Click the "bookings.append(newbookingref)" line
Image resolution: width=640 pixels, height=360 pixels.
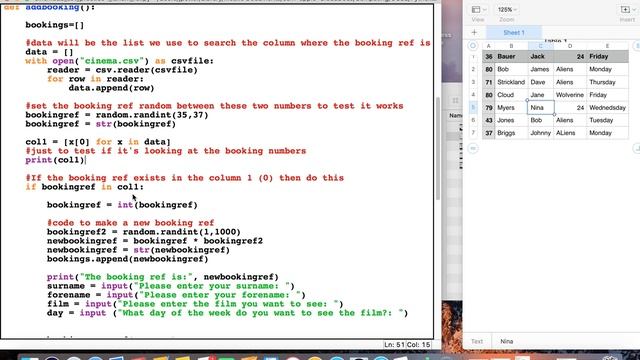click(x=127, y=259)
